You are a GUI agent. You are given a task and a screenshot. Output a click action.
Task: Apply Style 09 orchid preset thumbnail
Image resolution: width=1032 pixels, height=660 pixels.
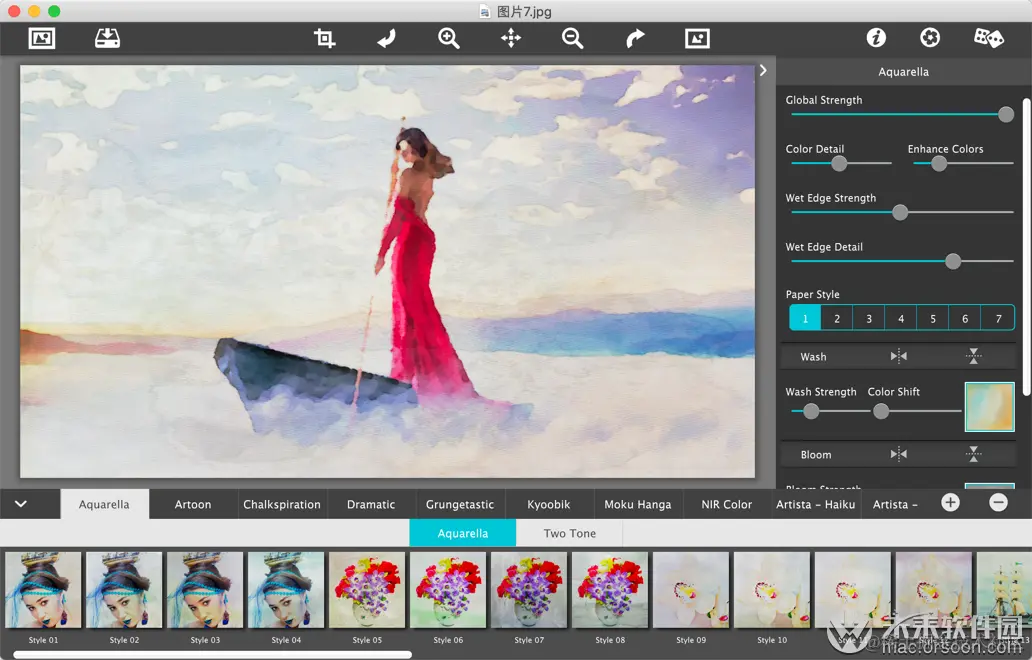[691, 590]
